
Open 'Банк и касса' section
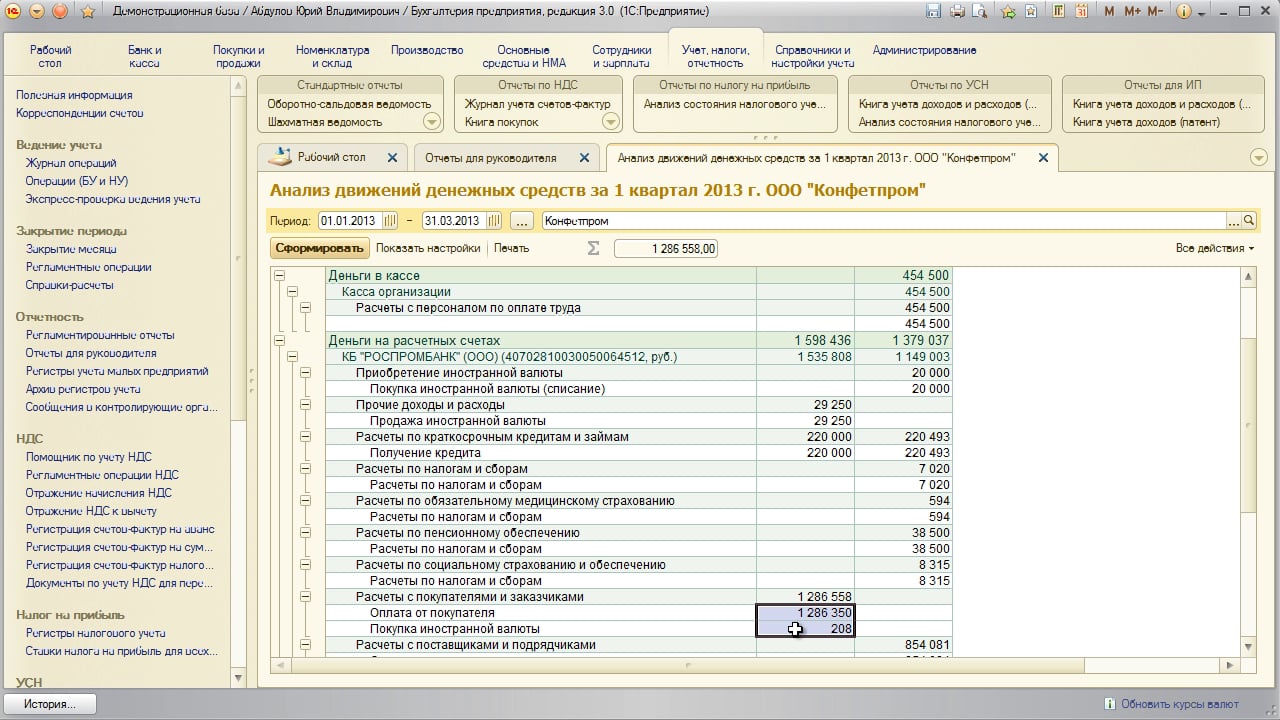pos(144,56)
